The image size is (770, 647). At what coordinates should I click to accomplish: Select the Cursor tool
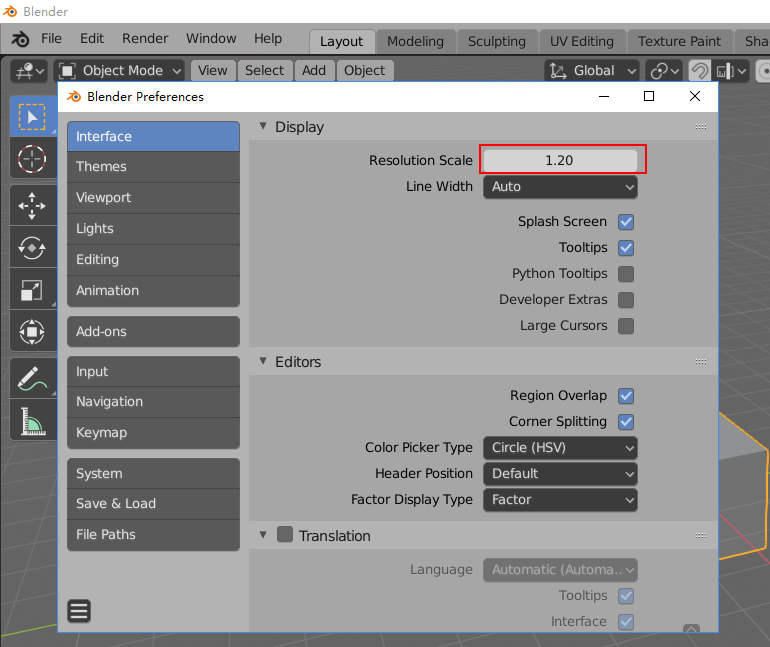pyautogui.click(x=32, y=159)
